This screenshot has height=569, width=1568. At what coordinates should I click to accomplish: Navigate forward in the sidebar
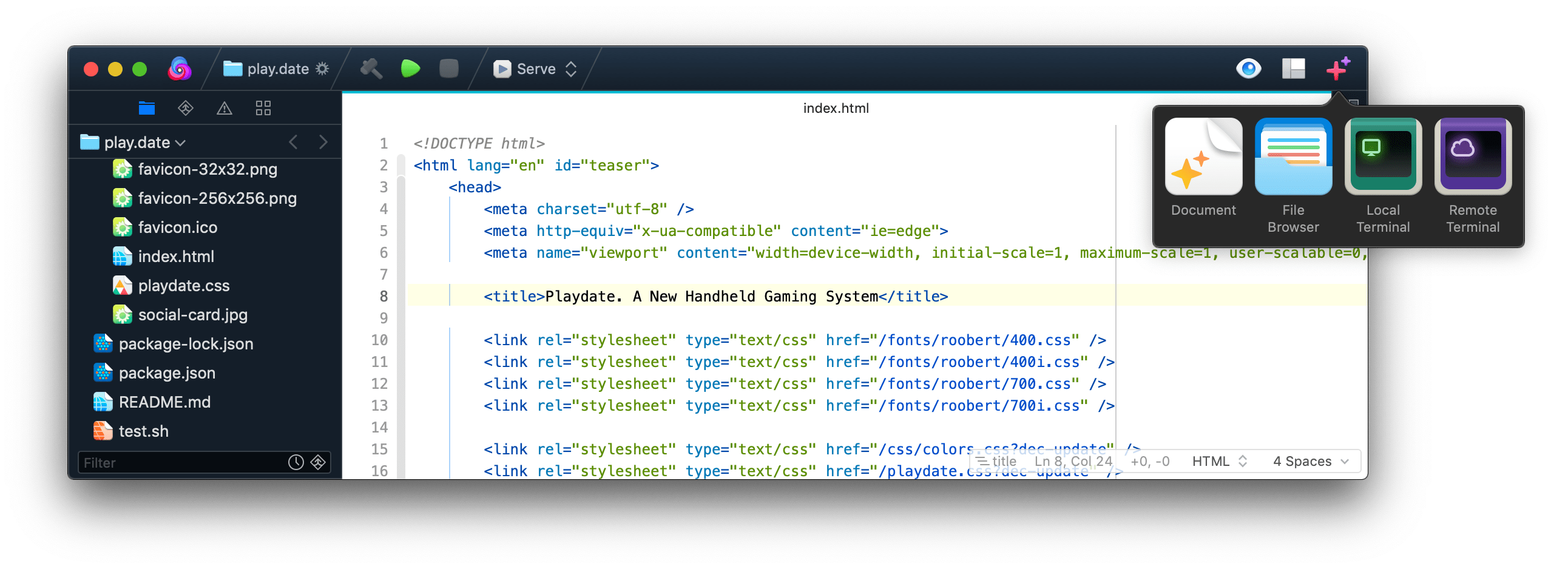[x=323, y=143]
